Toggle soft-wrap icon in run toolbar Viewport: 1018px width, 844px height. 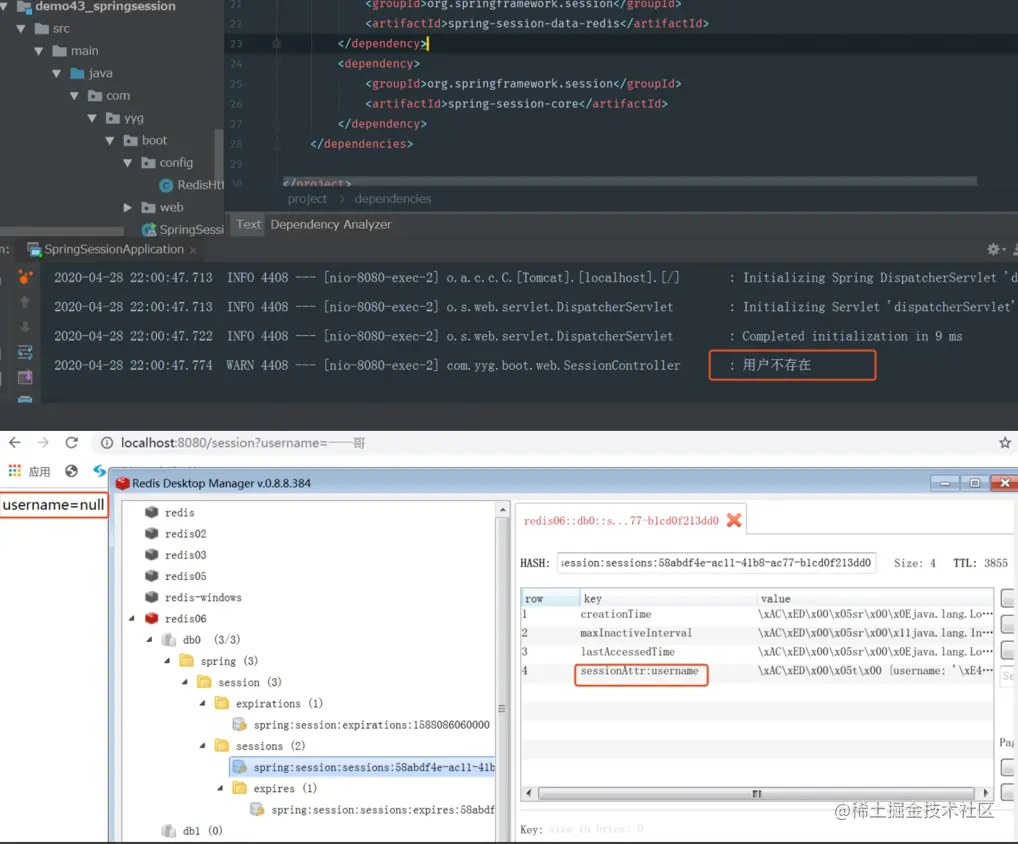click(x=25, y=353)
